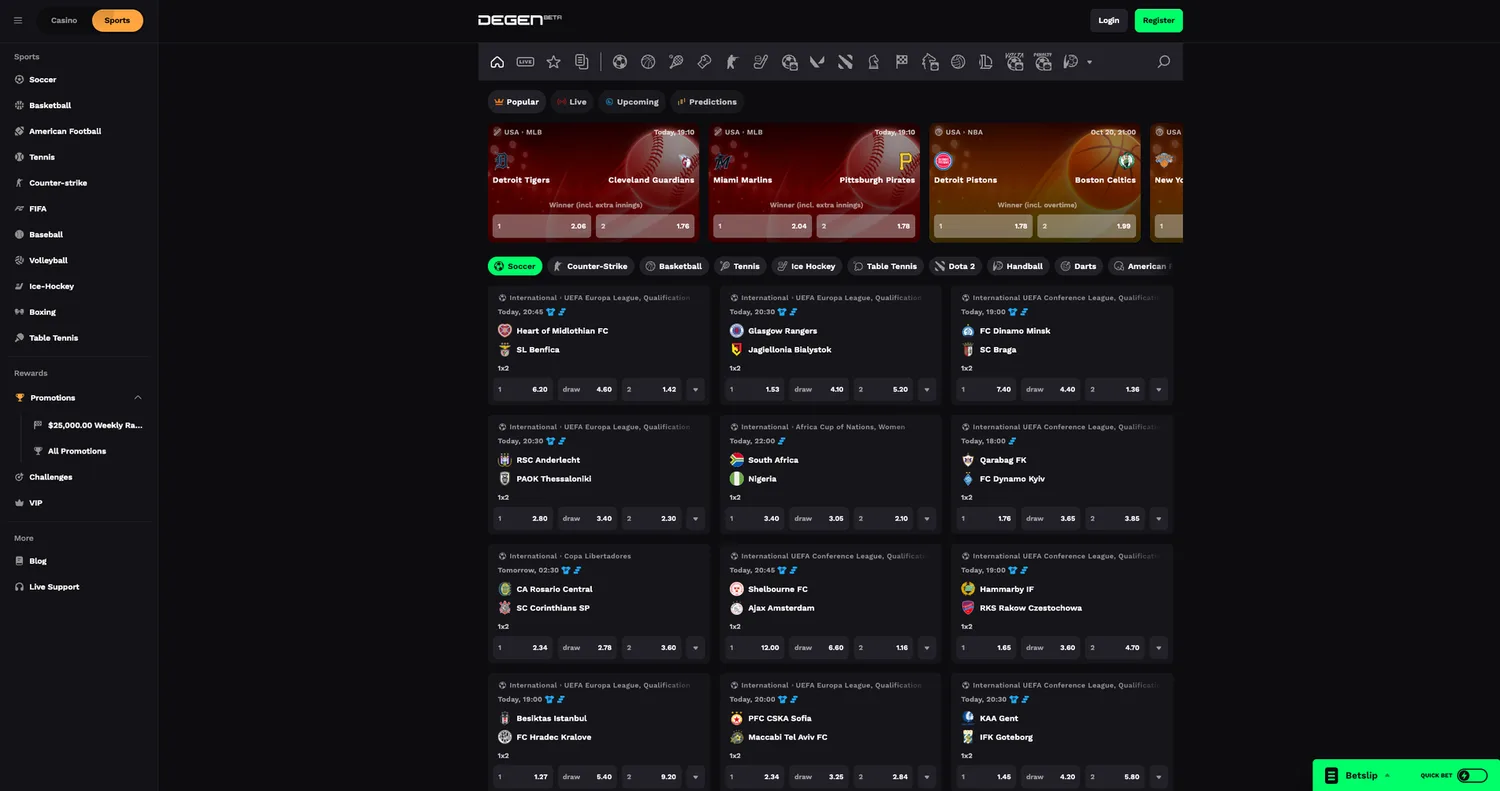Filter by Darts sport pill
The height and width of the screenshot is (791, 1500).
pos(1078,266)
